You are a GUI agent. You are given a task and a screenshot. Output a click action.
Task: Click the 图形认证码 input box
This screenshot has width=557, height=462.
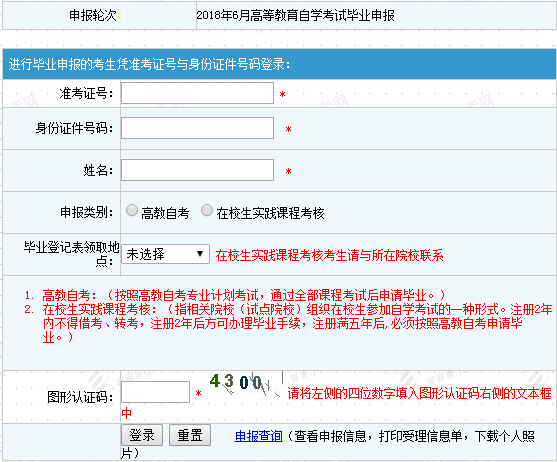[x=156, y=392]
